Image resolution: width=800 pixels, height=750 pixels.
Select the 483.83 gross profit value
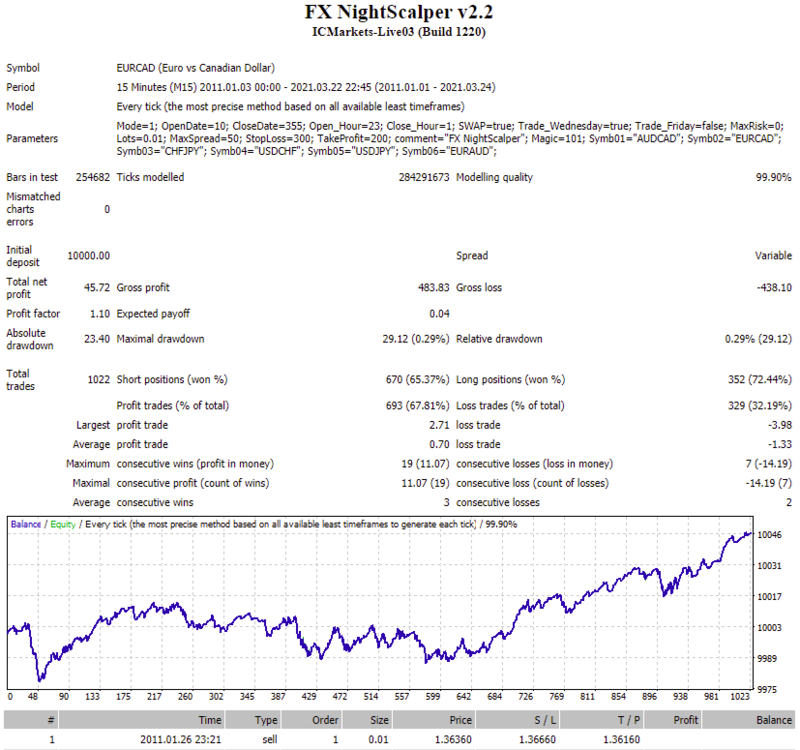(x=434, y=288)
